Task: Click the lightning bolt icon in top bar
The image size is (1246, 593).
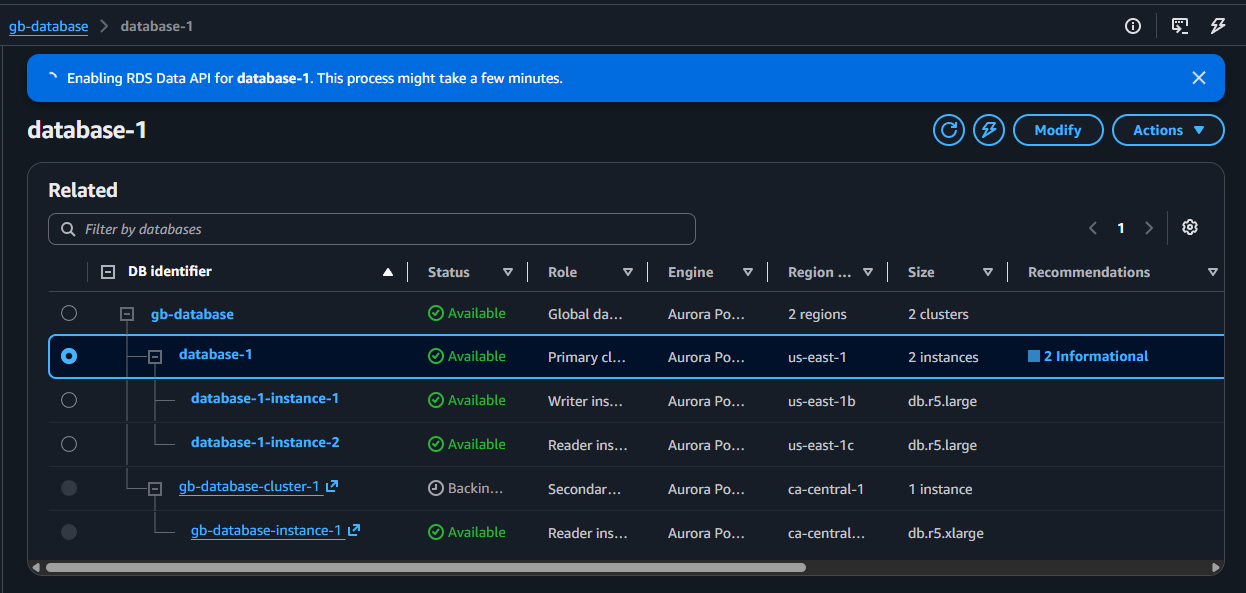Action: pyautogui.click(x=1217, y=26)
